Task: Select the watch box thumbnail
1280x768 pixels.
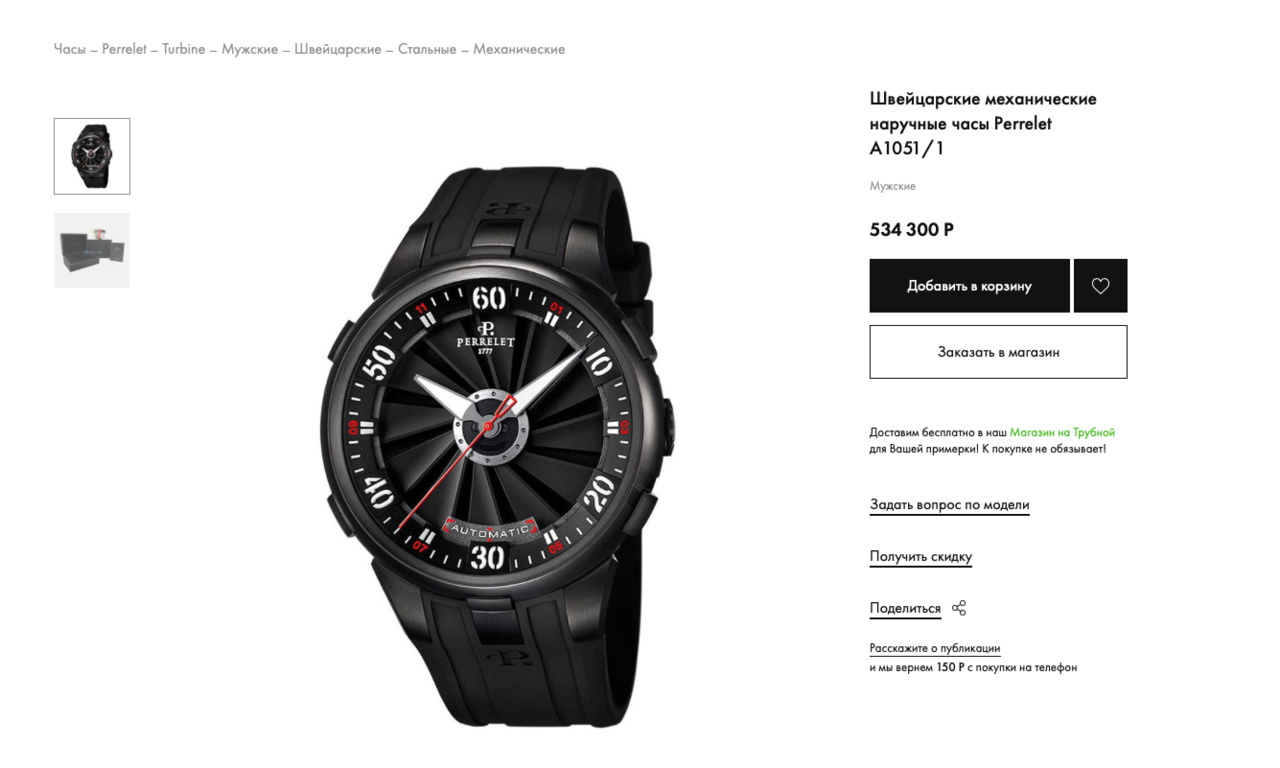Action: point(92,250)
